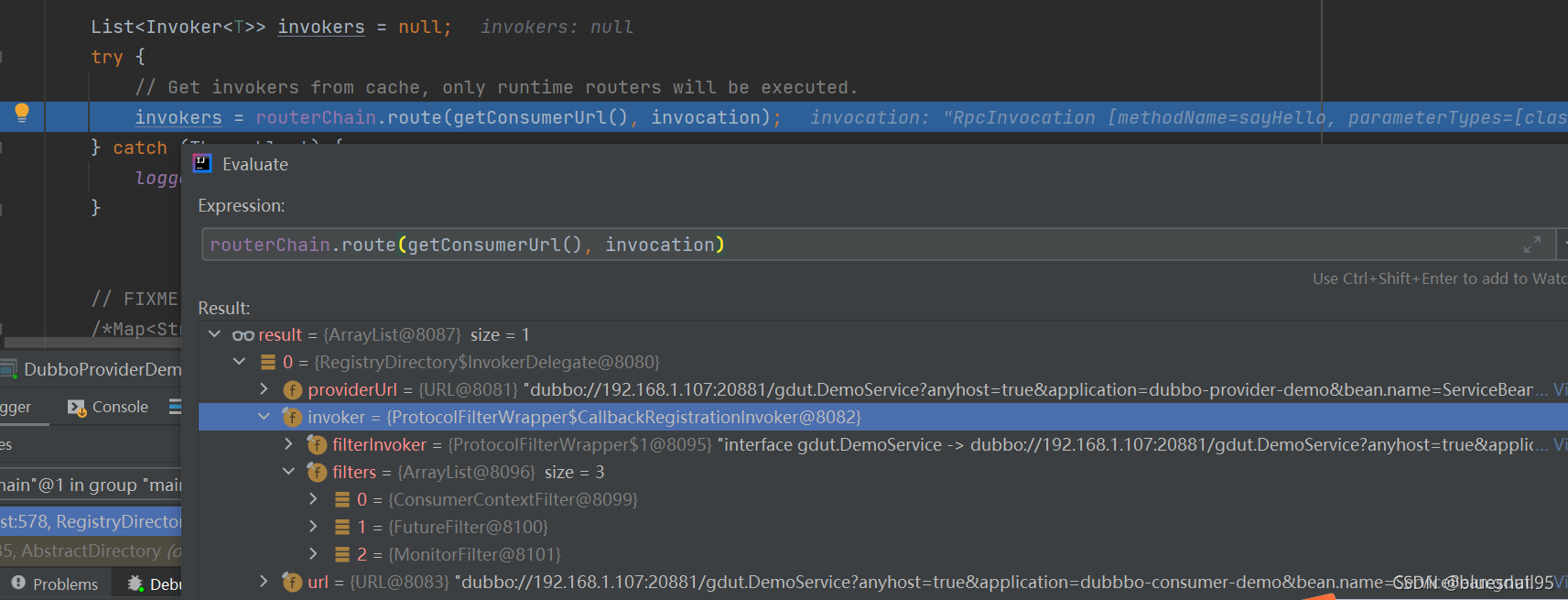Click the field icon beside filters

tap(318, 473)
